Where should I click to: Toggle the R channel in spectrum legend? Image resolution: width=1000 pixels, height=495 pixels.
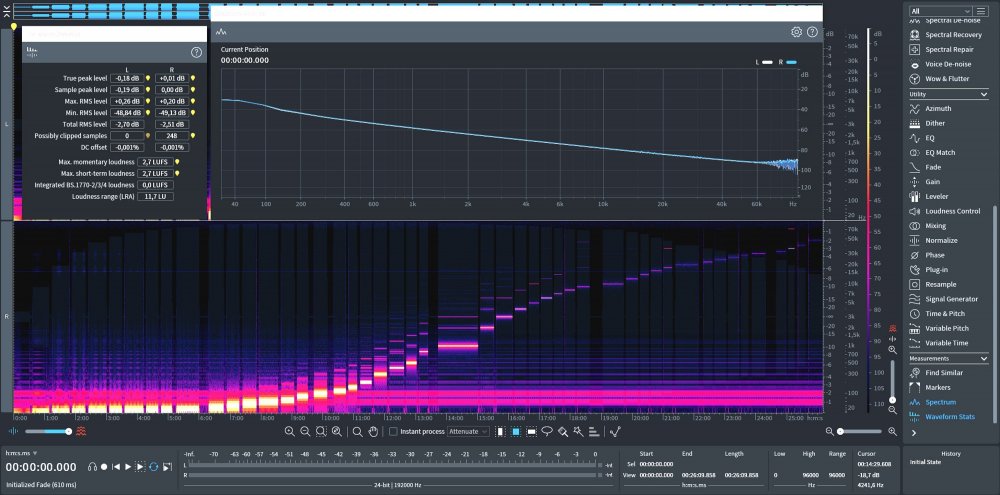786,62
